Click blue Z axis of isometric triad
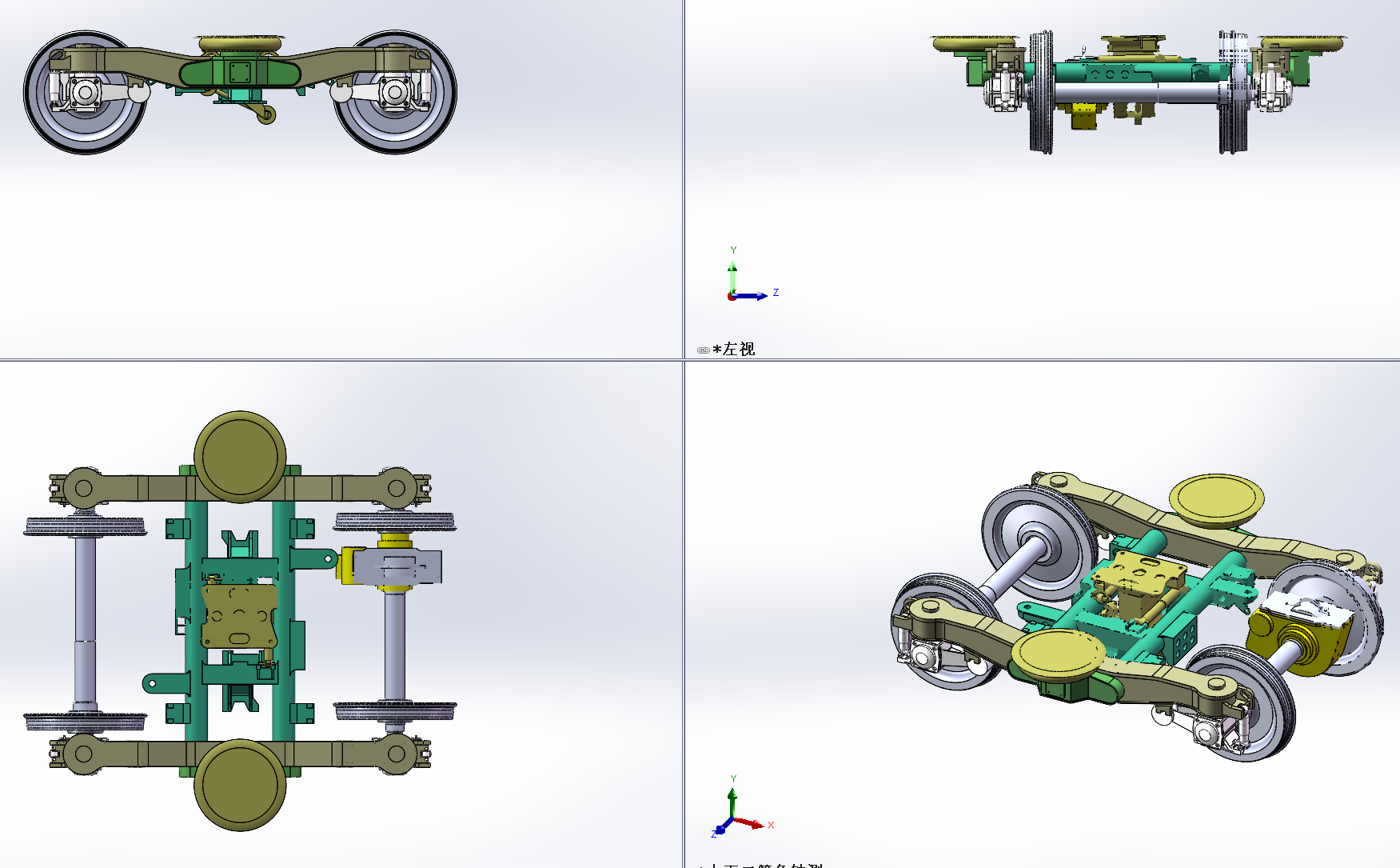The height and width of the screenshot is (868, 1400). [x=721, y=828]
